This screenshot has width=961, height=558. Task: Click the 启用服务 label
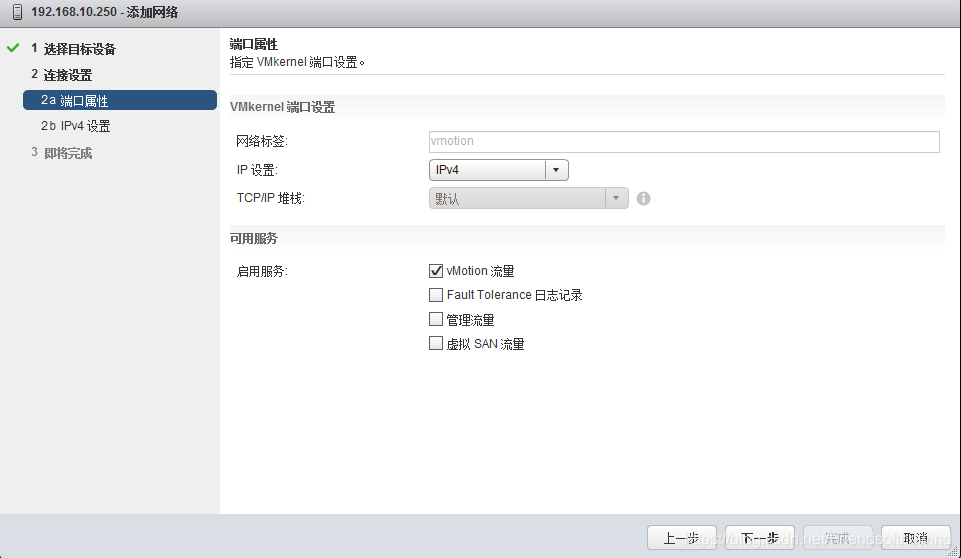pyautogui.click(x=262, y=271)
